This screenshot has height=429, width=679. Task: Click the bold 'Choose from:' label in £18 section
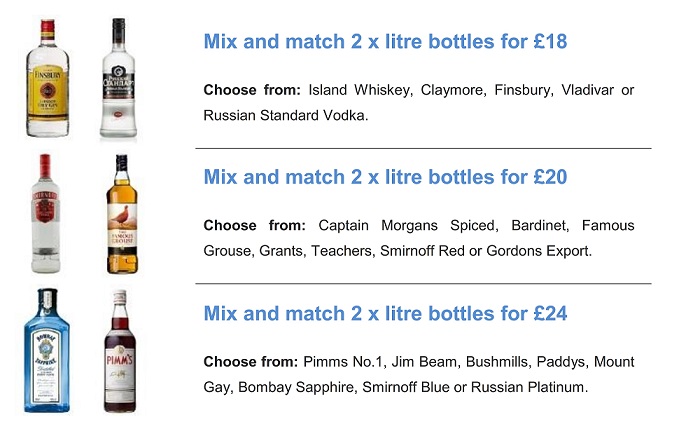coord(252,90)
